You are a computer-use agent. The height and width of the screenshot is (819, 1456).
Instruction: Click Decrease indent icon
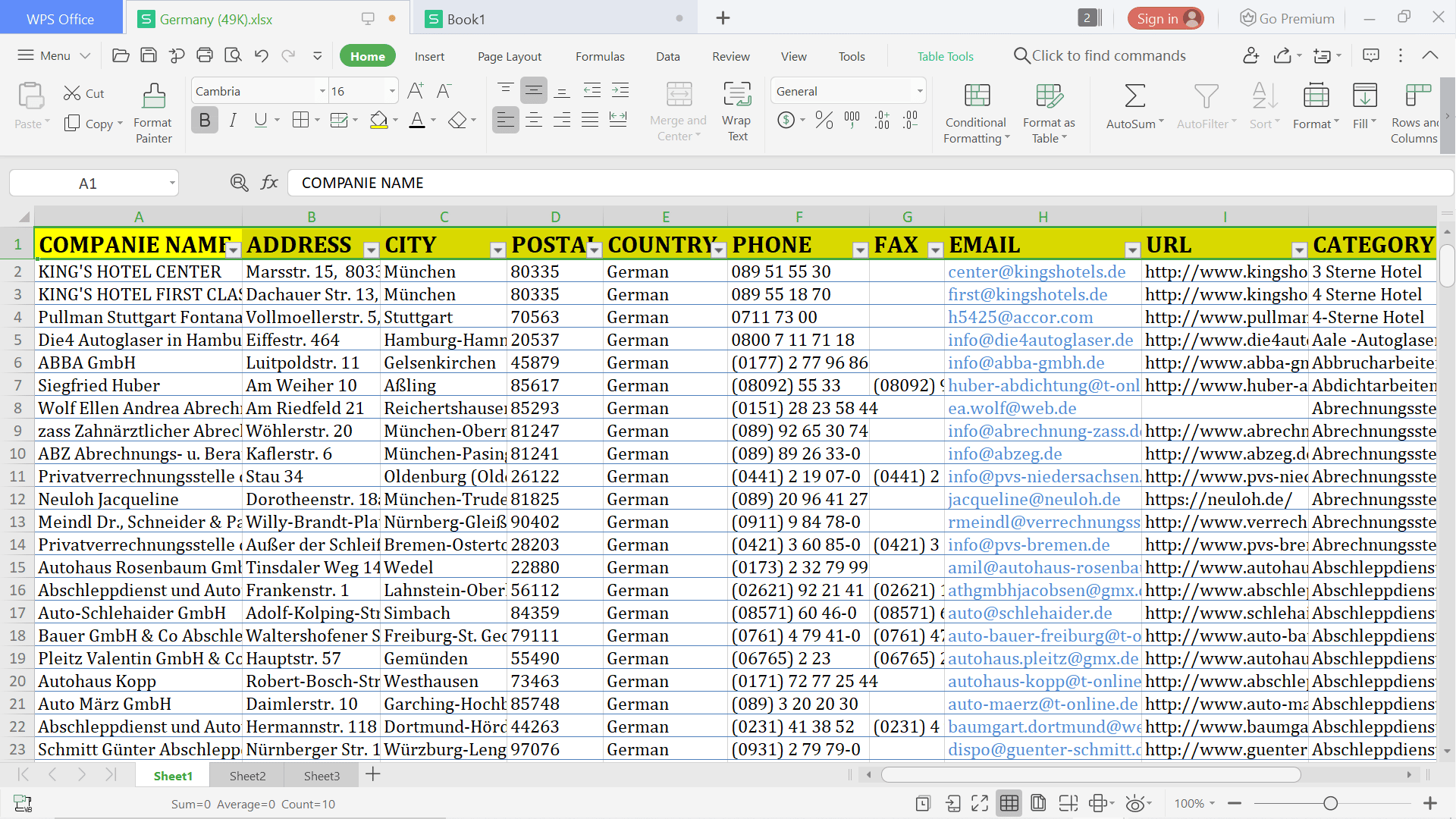tap(592, 91)
